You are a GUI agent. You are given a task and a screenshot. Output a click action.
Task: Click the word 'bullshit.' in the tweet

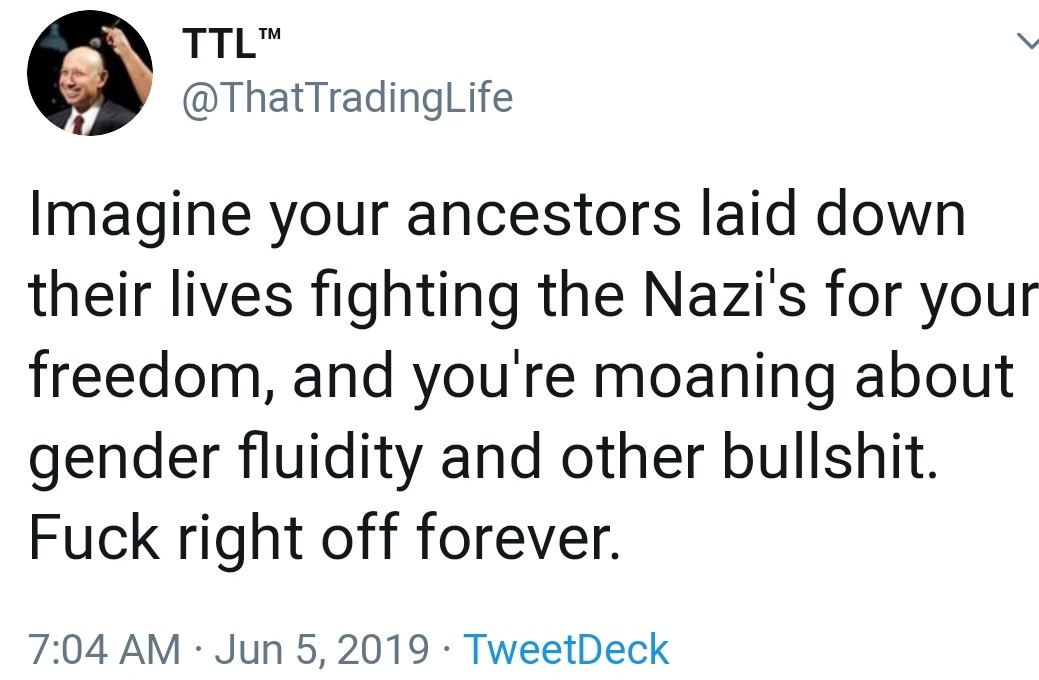click(830, 455)
